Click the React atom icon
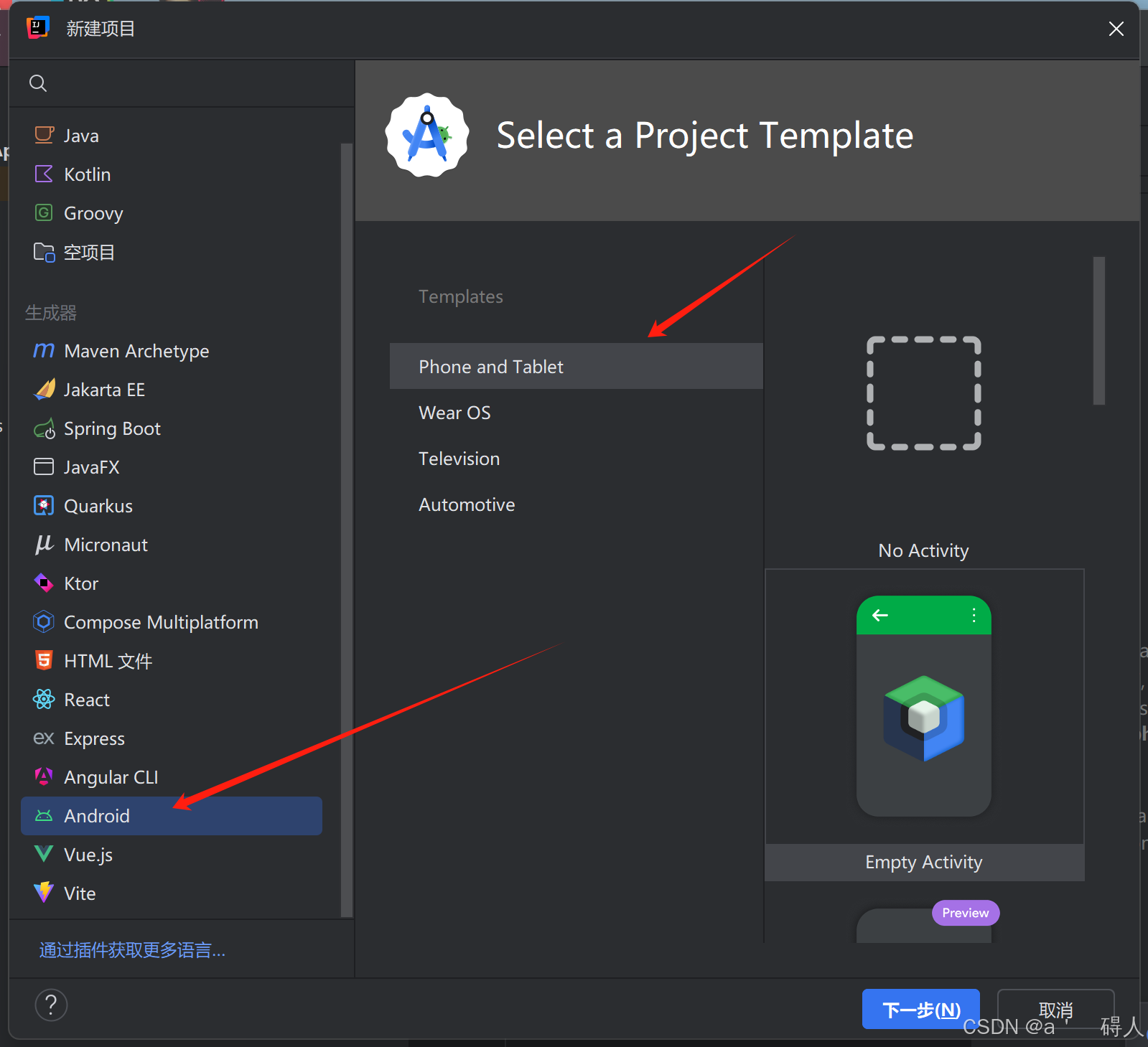 (44, 699)
